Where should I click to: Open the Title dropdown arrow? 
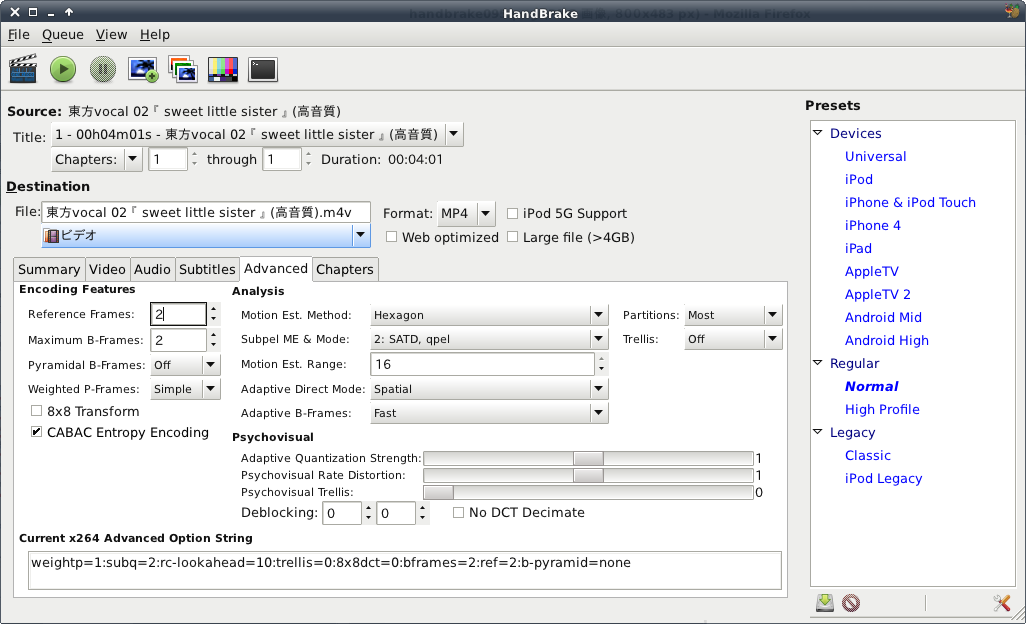pos(454,135)
